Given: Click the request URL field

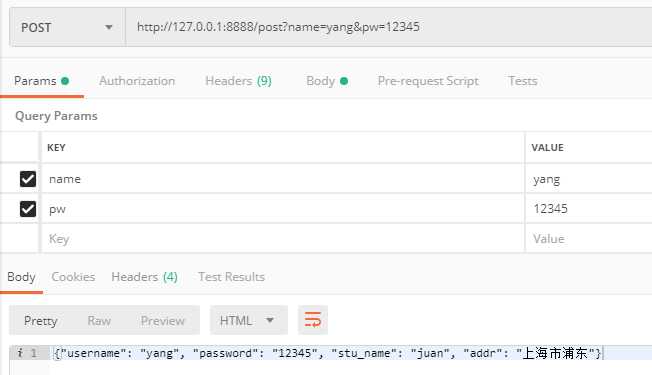Looking at the screenshot, I should click(389, 27).
